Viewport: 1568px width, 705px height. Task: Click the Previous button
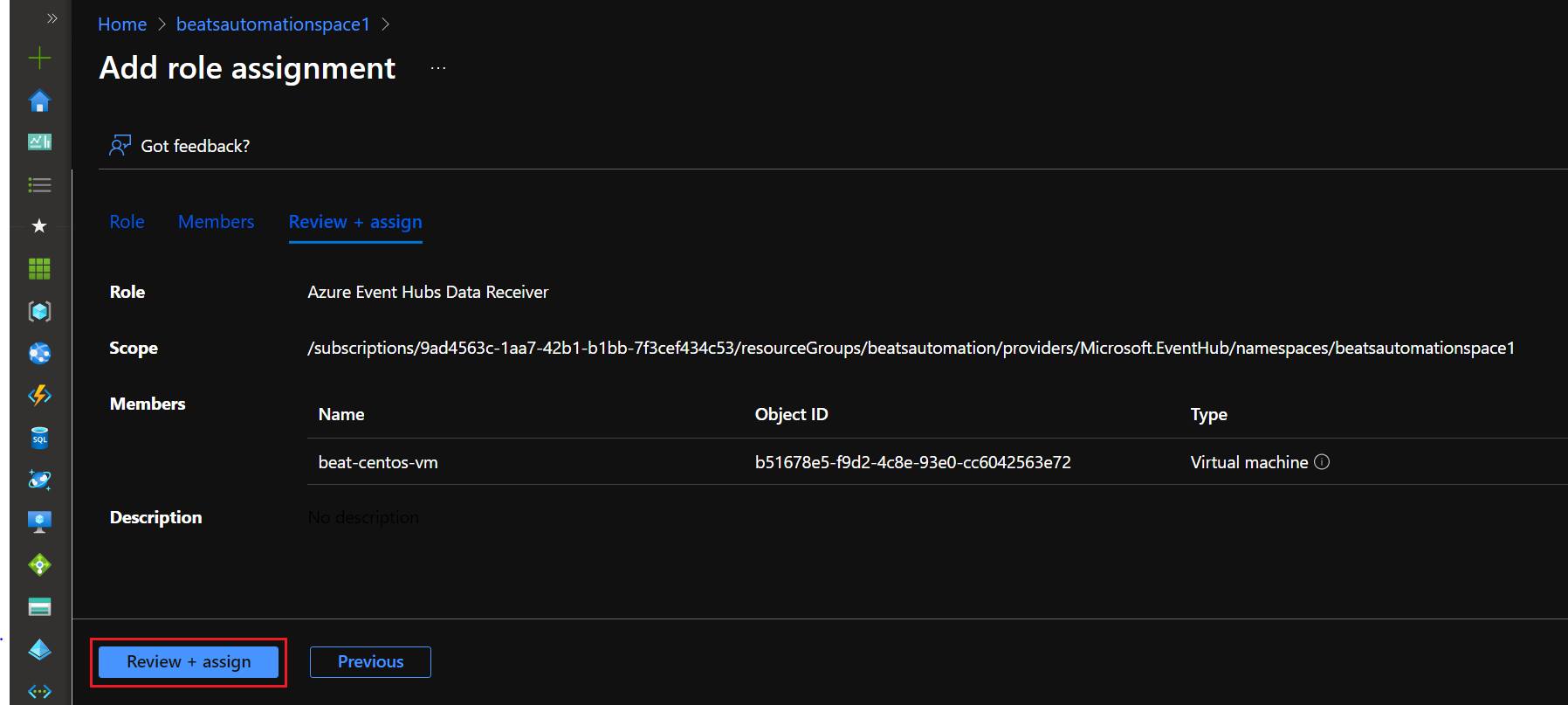click(370, 662)
